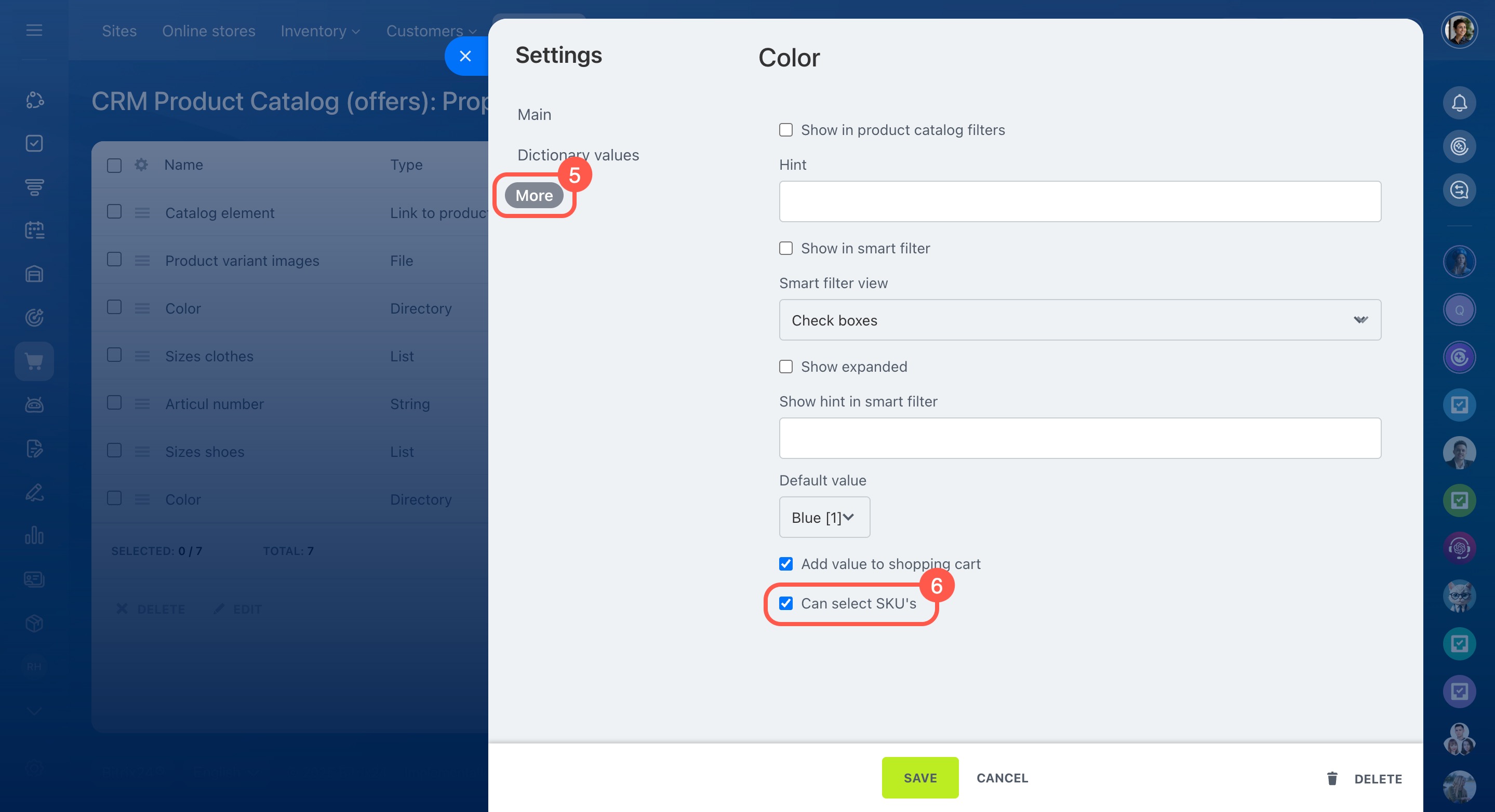Screen dimensions: 1495x812
Task: Close the settings slider panel
Action: (465, 56)
